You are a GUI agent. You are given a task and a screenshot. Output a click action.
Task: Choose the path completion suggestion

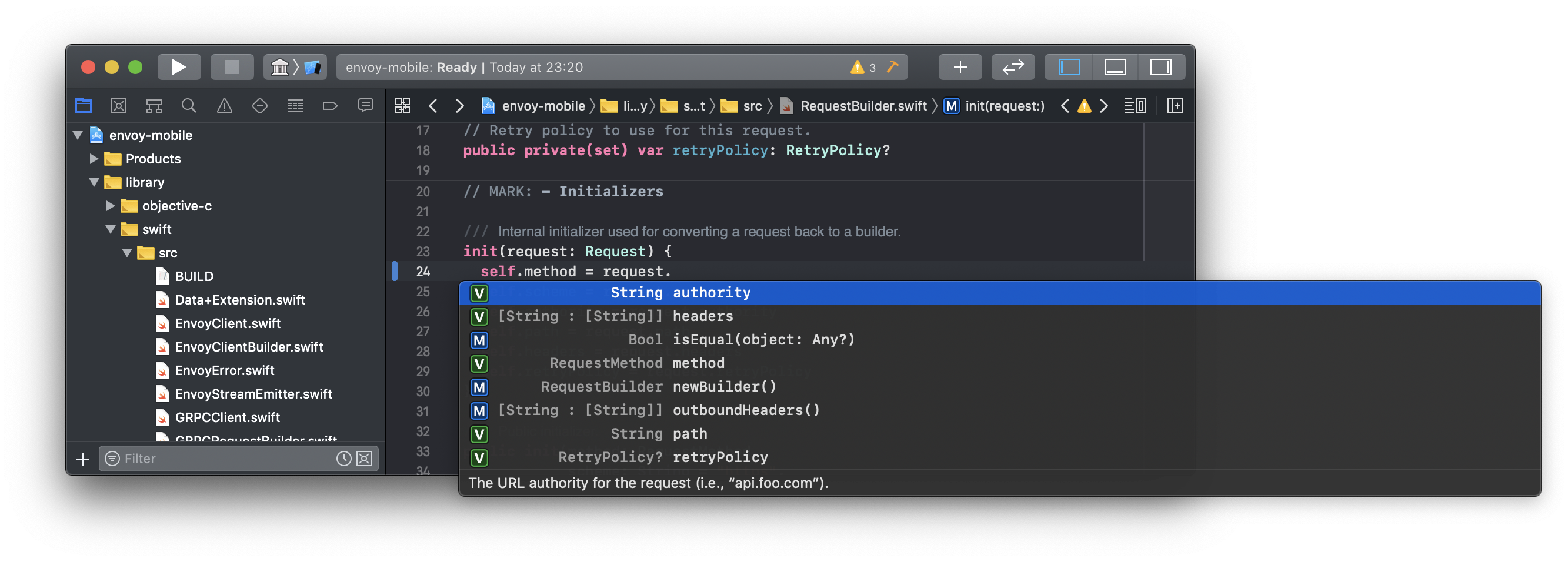(999, 434)
